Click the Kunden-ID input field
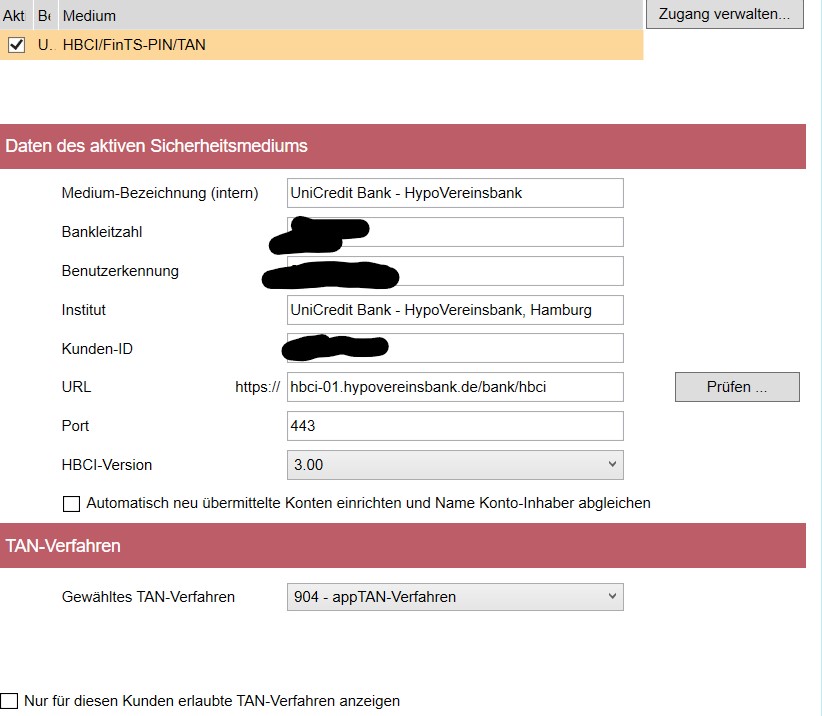The image size is (822, 716). pyautogui.click(x=455, y=348)
